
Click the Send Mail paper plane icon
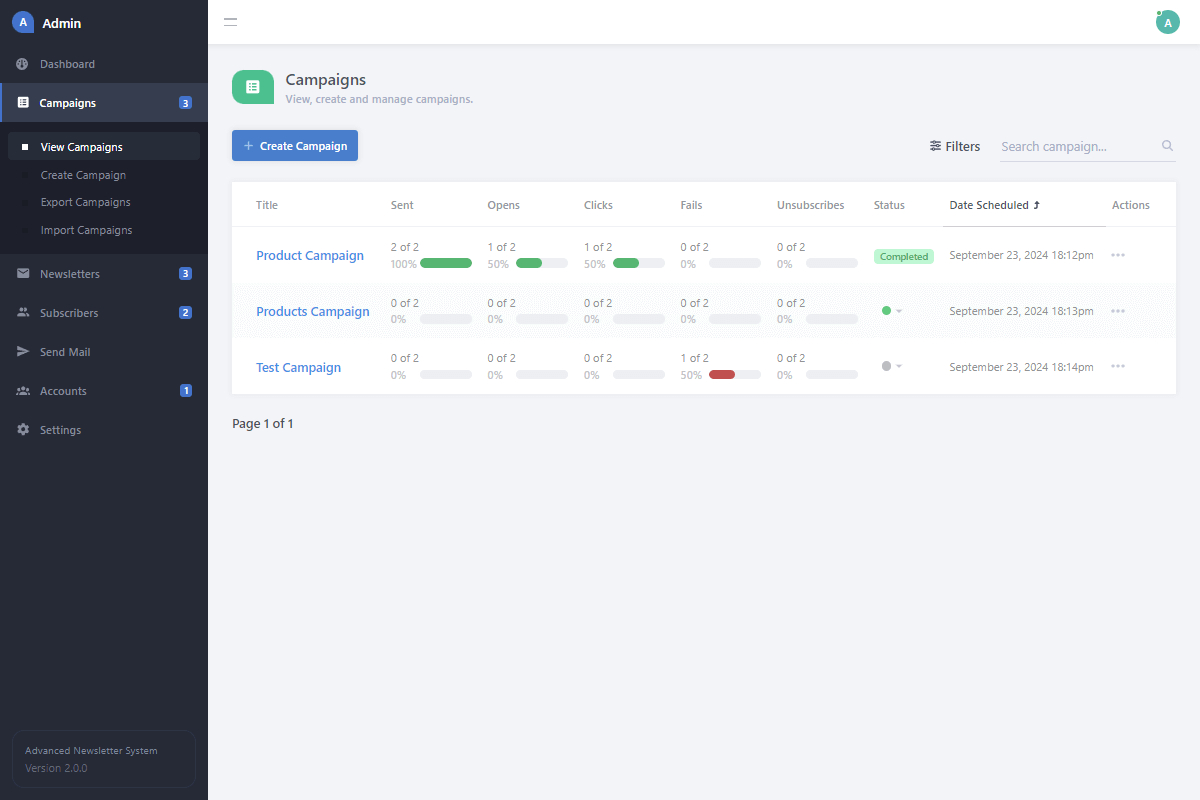tap(23, 352)
